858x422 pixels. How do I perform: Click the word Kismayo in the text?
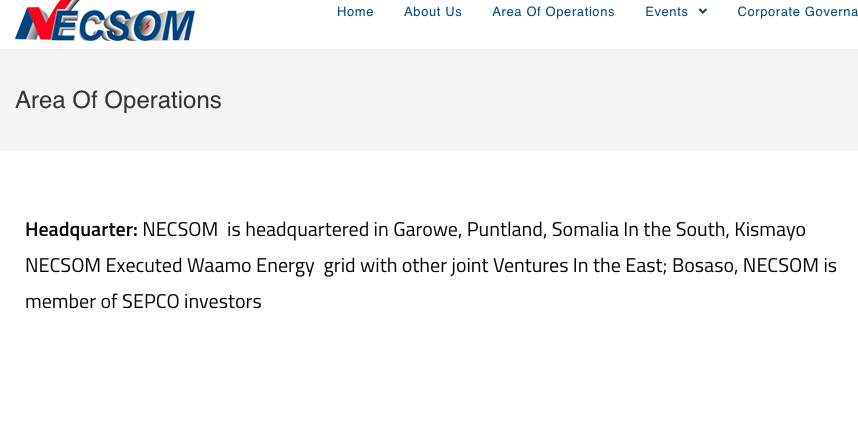(770, 230)
